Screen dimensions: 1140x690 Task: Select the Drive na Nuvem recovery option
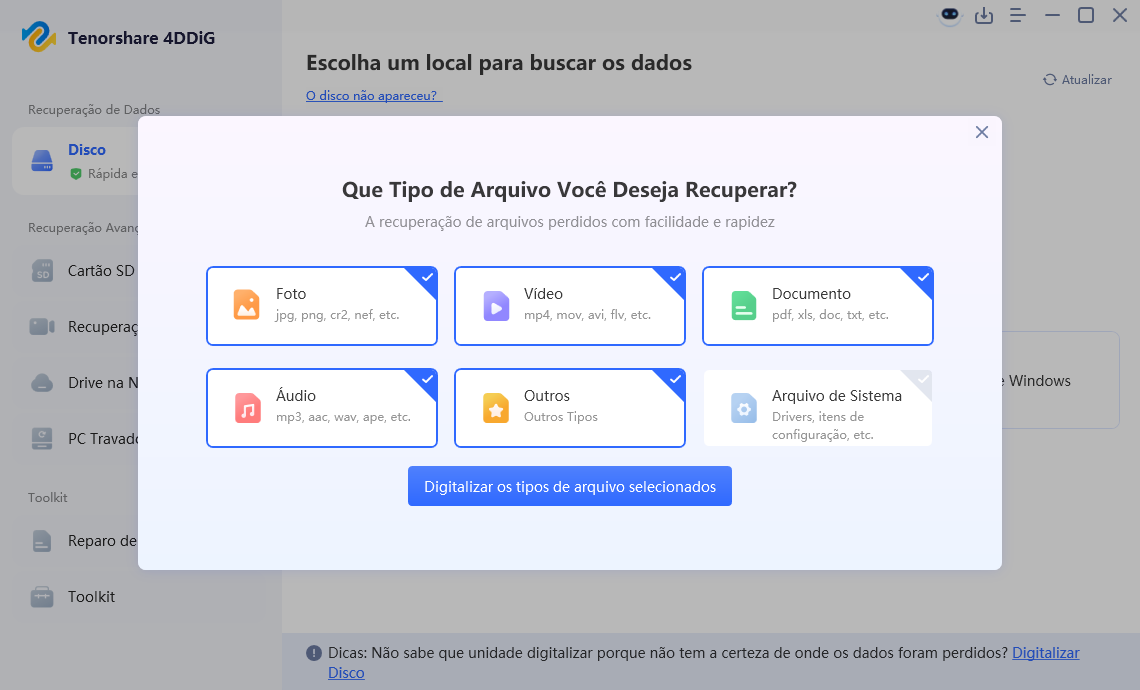coord(103,382)
